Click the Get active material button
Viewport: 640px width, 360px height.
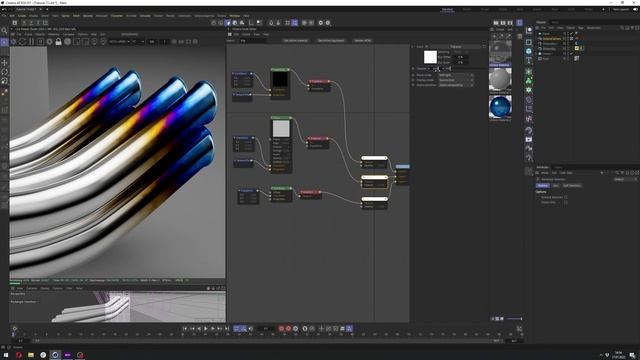[296, 41]
